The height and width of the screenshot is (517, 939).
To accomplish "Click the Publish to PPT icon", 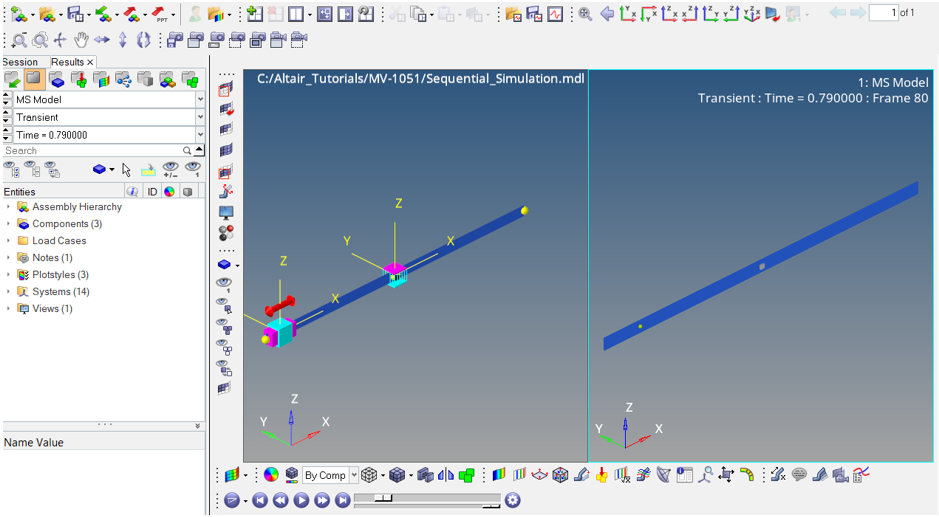I will click(160, 14).
